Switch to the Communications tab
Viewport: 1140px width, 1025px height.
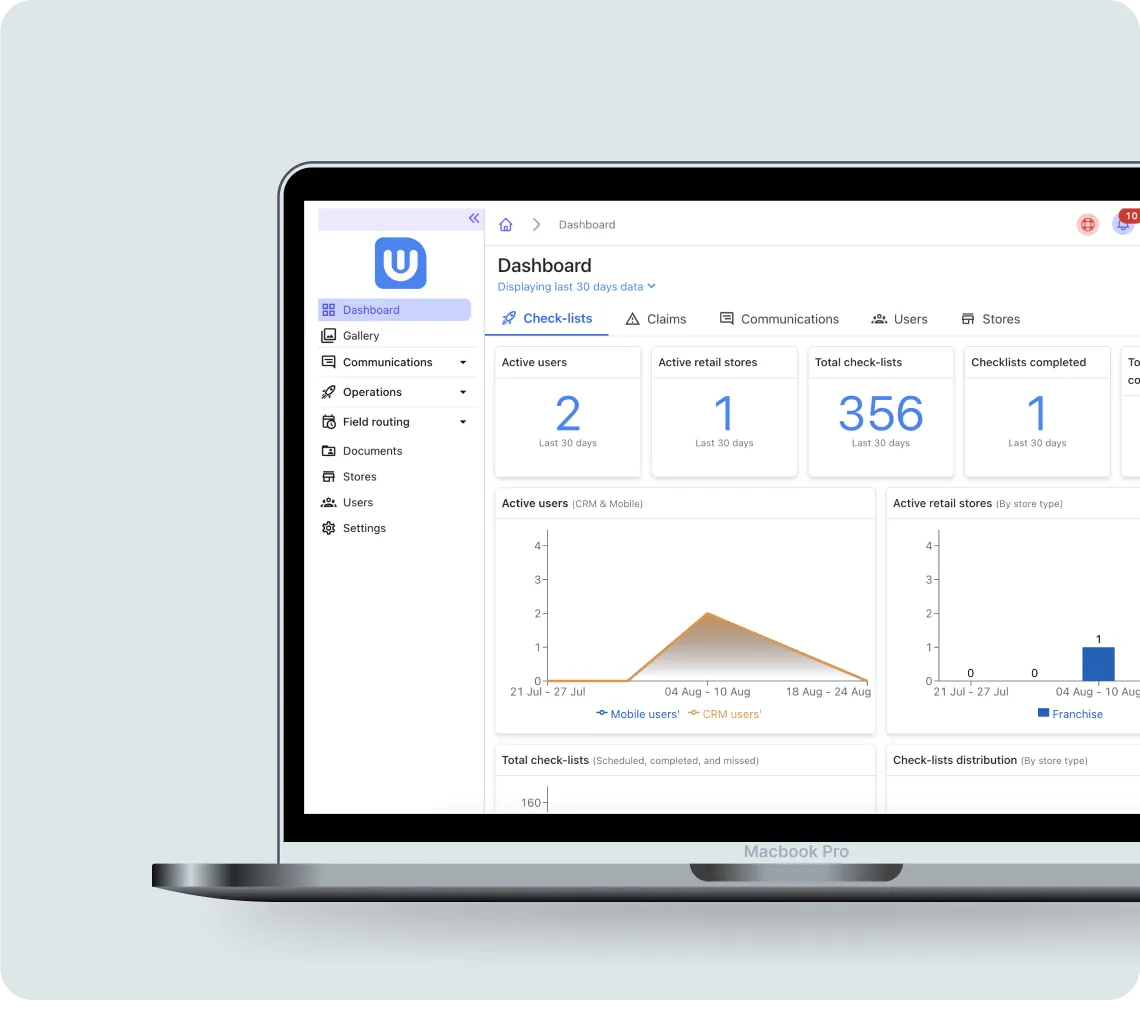coord(779,319)
